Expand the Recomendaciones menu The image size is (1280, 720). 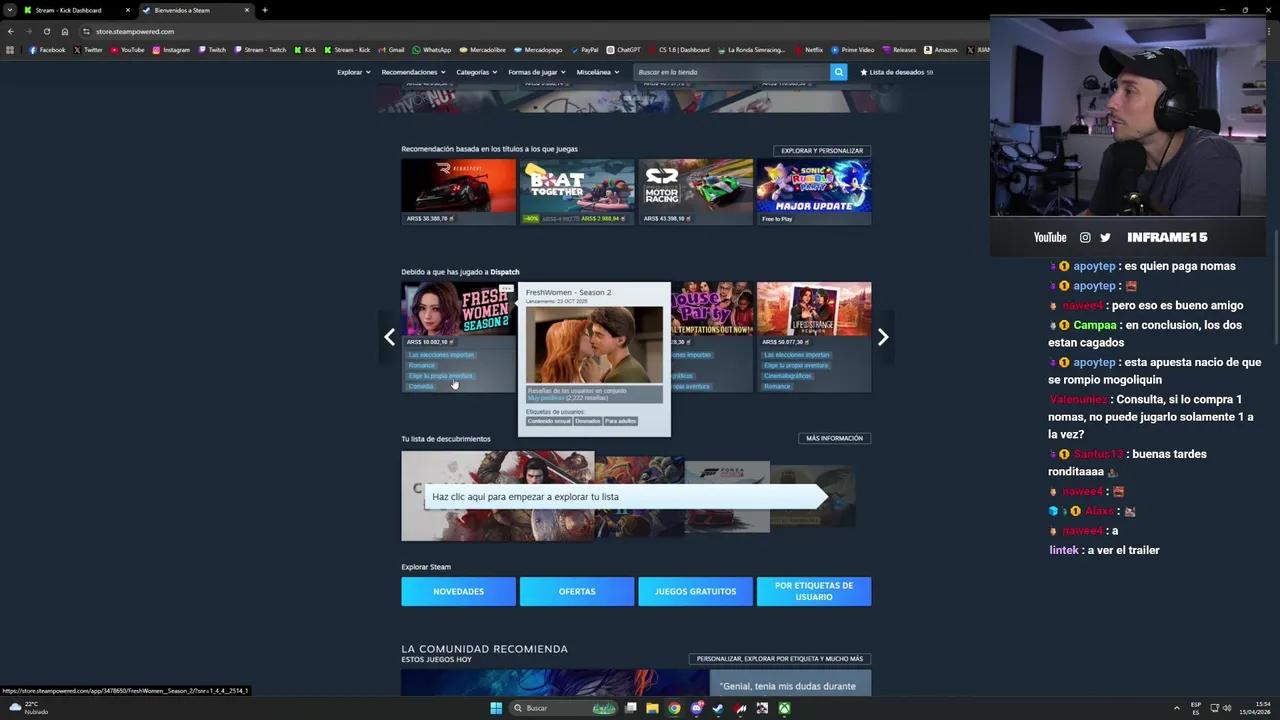(413, 72)
